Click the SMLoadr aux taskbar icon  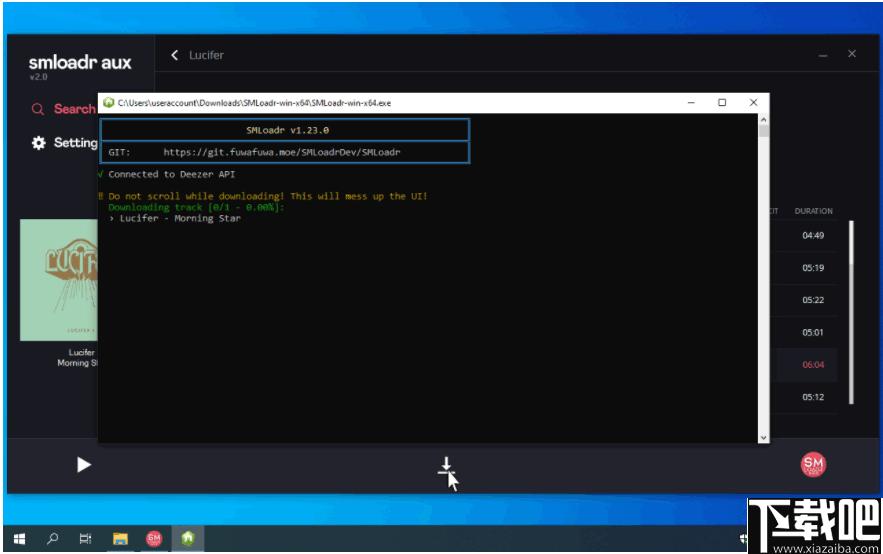[154, 539]
